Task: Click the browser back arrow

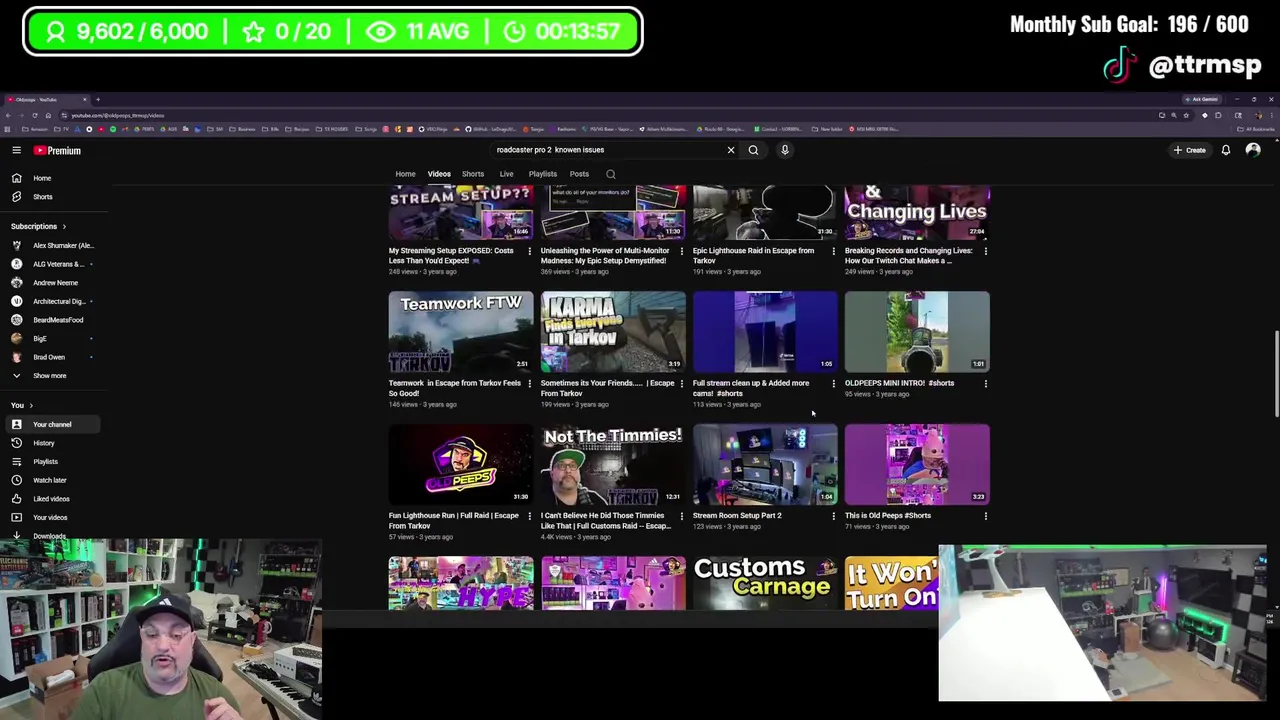Action: [8, 115]
